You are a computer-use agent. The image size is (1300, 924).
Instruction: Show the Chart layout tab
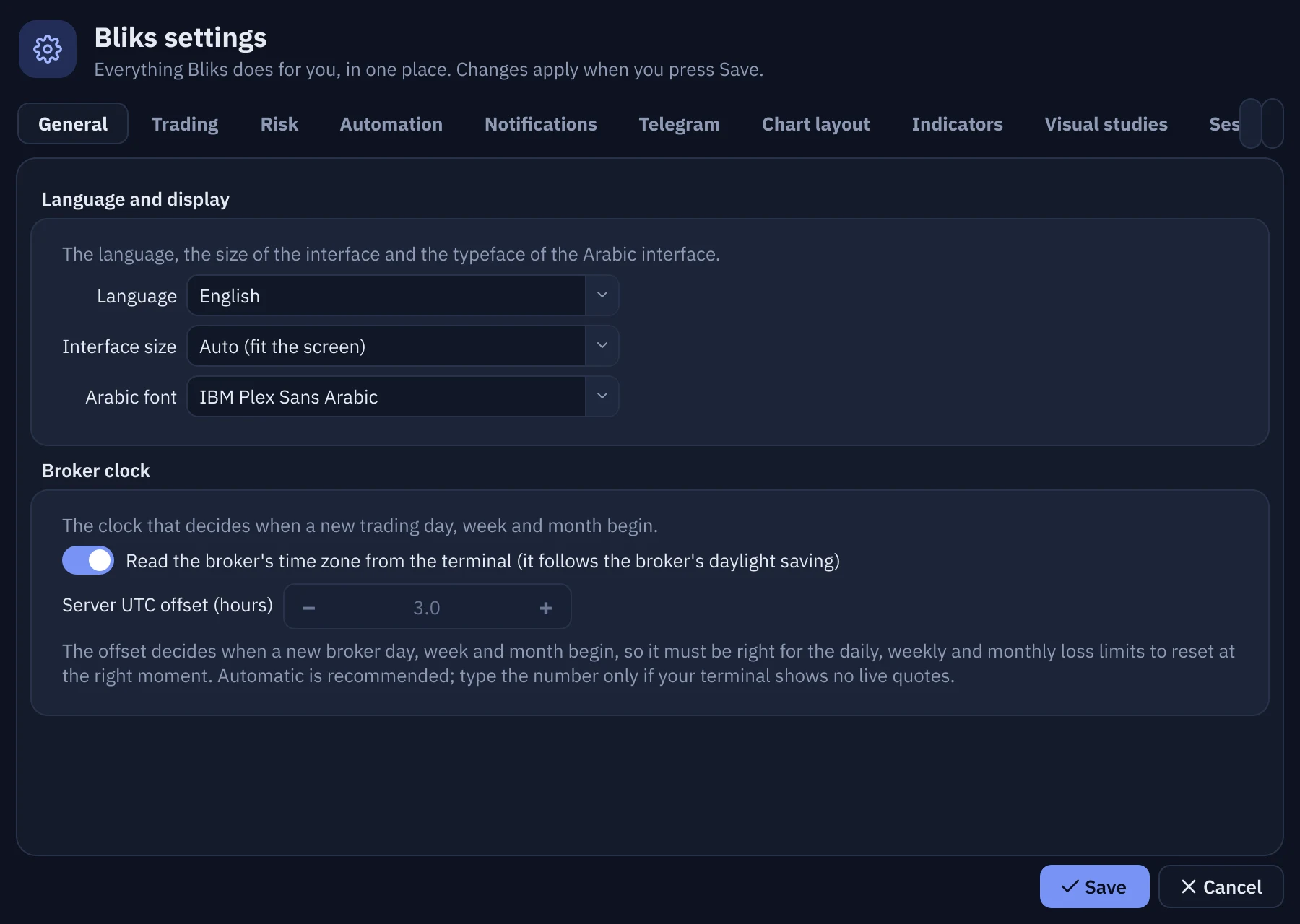tap(816, 123)
